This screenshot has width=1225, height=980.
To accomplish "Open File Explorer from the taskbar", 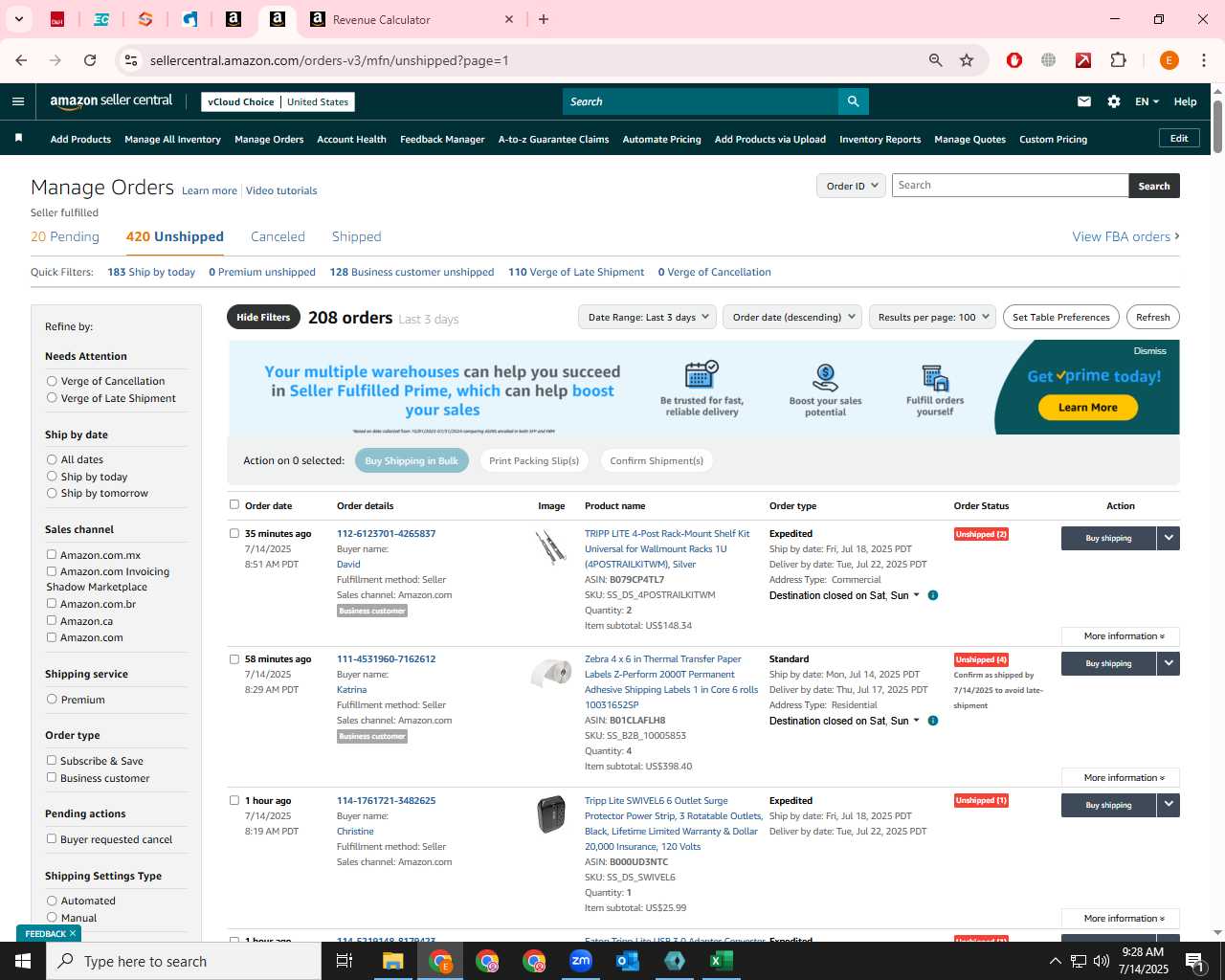I will [x=393, y=961].
